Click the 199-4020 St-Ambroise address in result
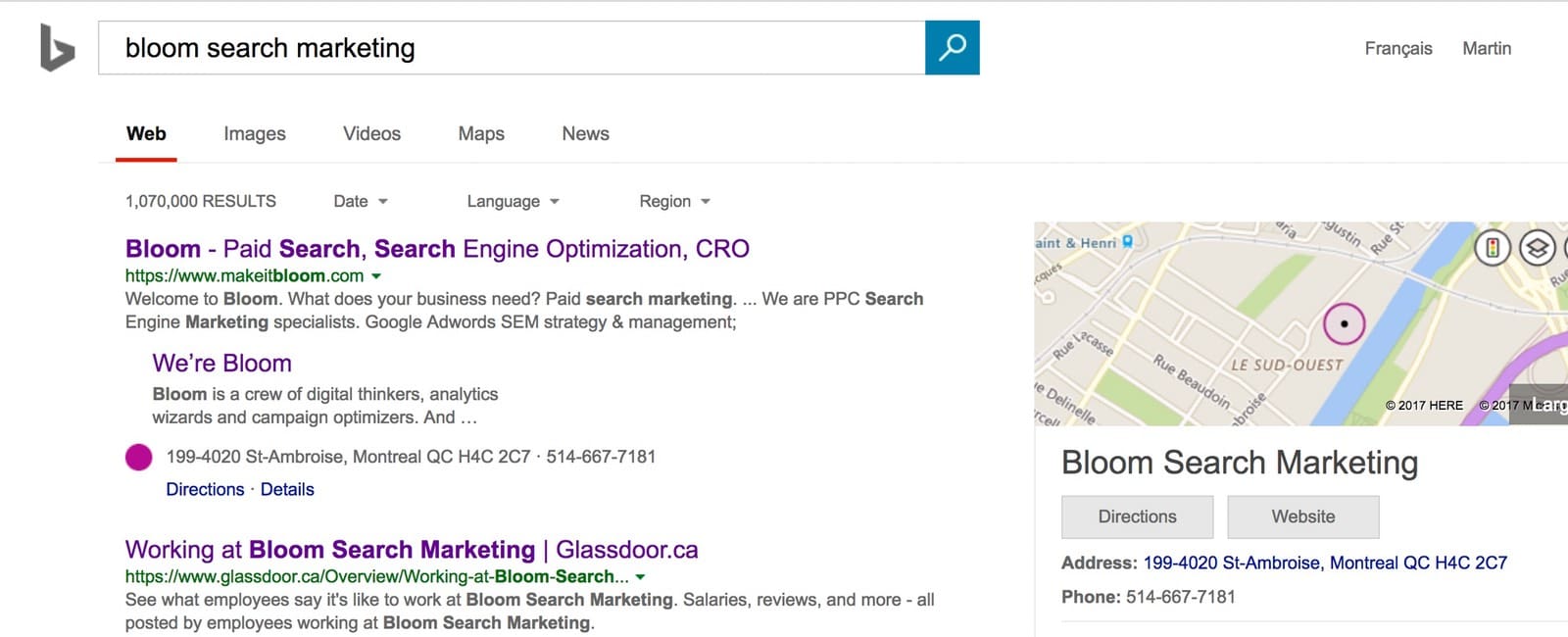1568x637 pixels. (x=348, y=457)
